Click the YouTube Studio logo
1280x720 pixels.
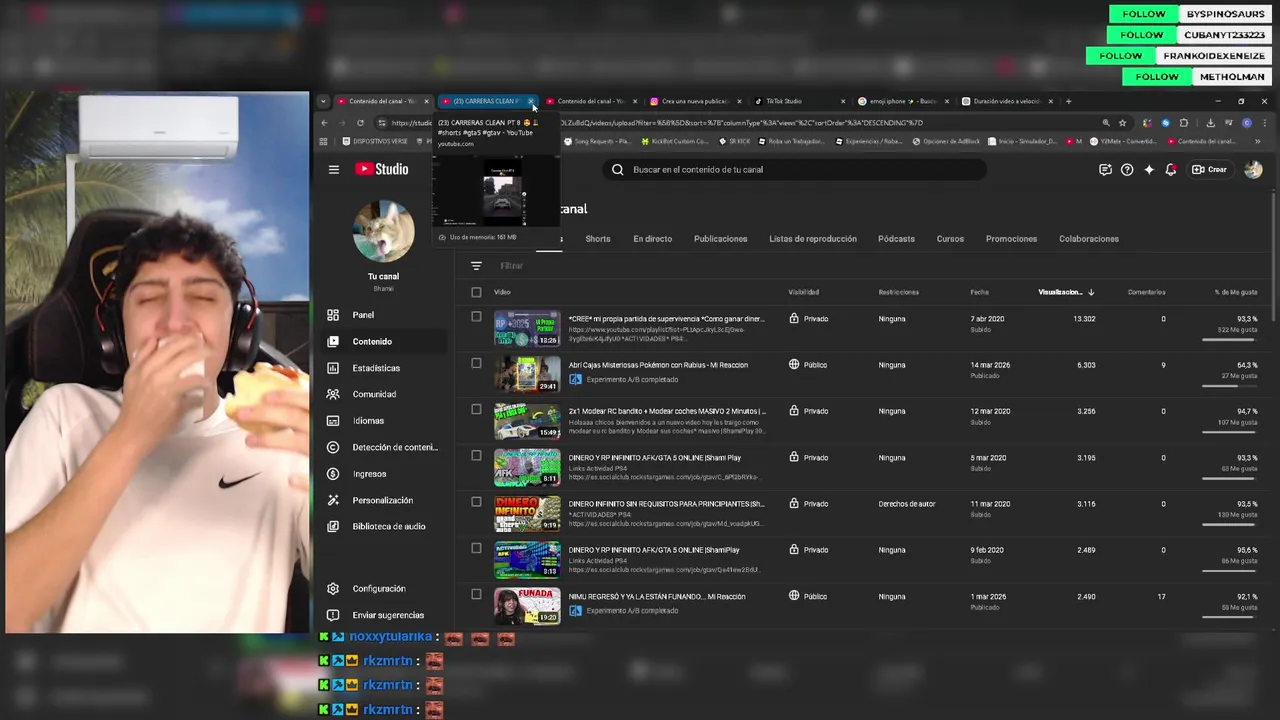click(381, 169)
